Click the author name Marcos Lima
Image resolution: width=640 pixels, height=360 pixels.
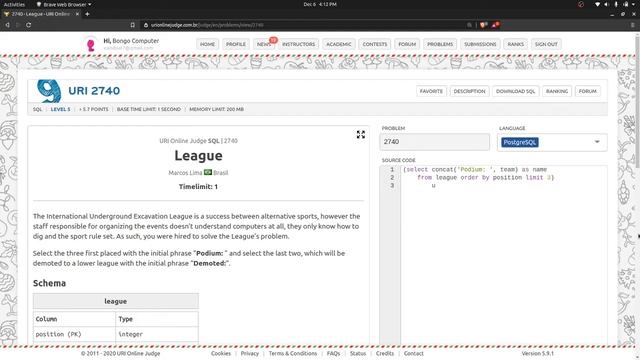pos(185,173)
